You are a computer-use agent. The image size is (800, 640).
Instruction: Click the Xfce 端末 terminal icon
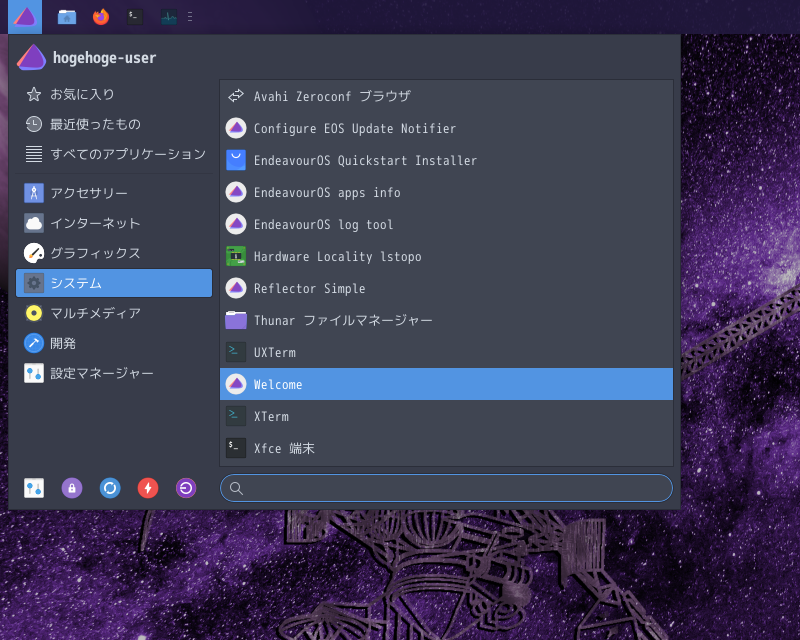click(236, 448)
